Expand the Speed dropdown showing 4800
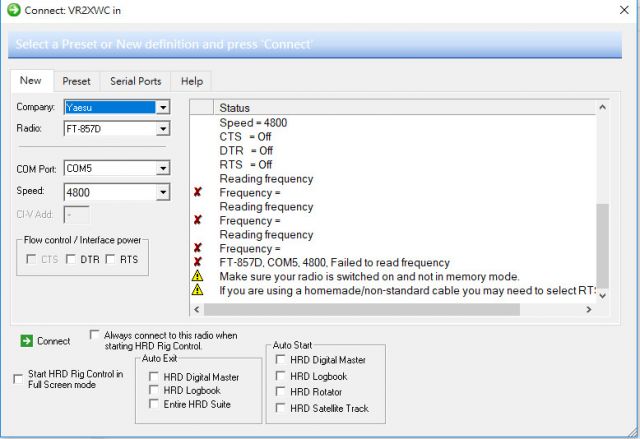This screenshot has height=439, width=640. pyautogui.click(x=163, y=192)
